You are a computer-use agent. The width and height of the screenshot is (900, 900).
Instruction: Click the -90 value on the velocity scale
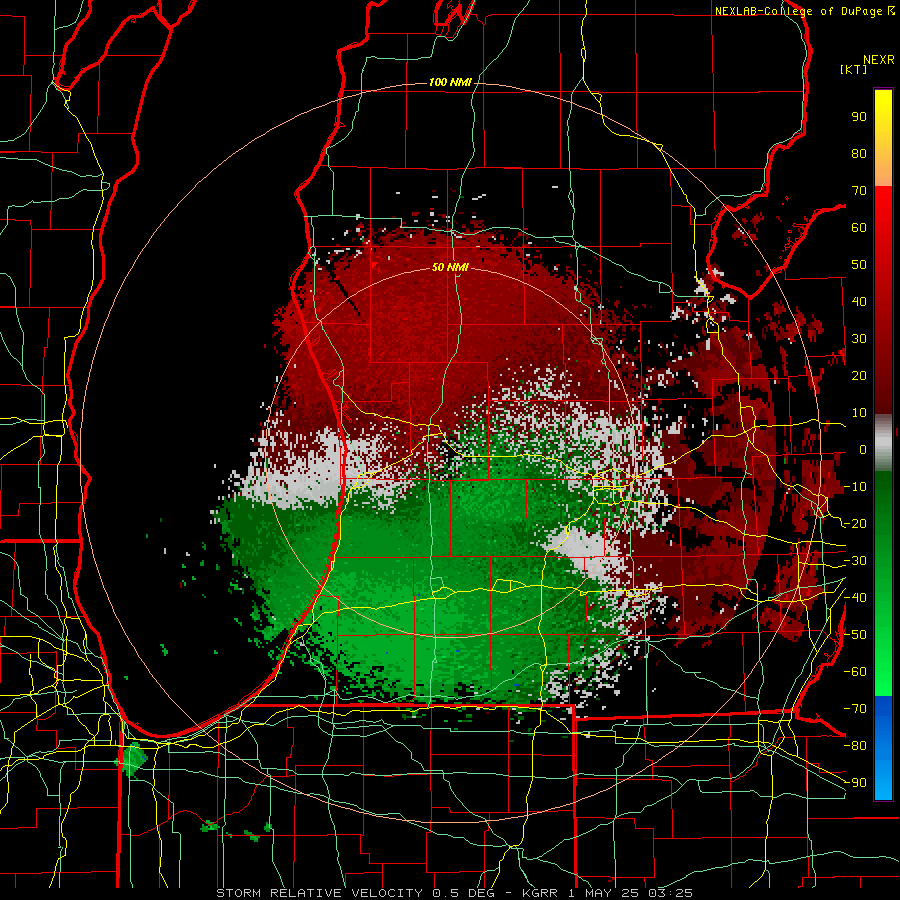pos(855,783)
